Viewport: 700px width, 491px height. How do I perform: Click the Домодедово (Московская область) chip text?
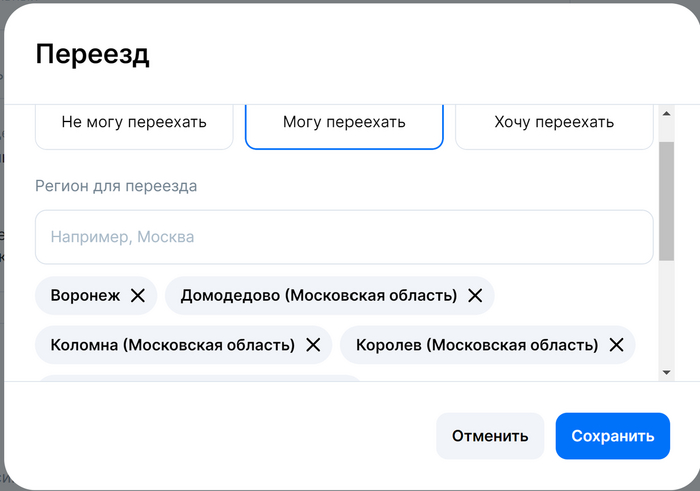pos(312,295)
